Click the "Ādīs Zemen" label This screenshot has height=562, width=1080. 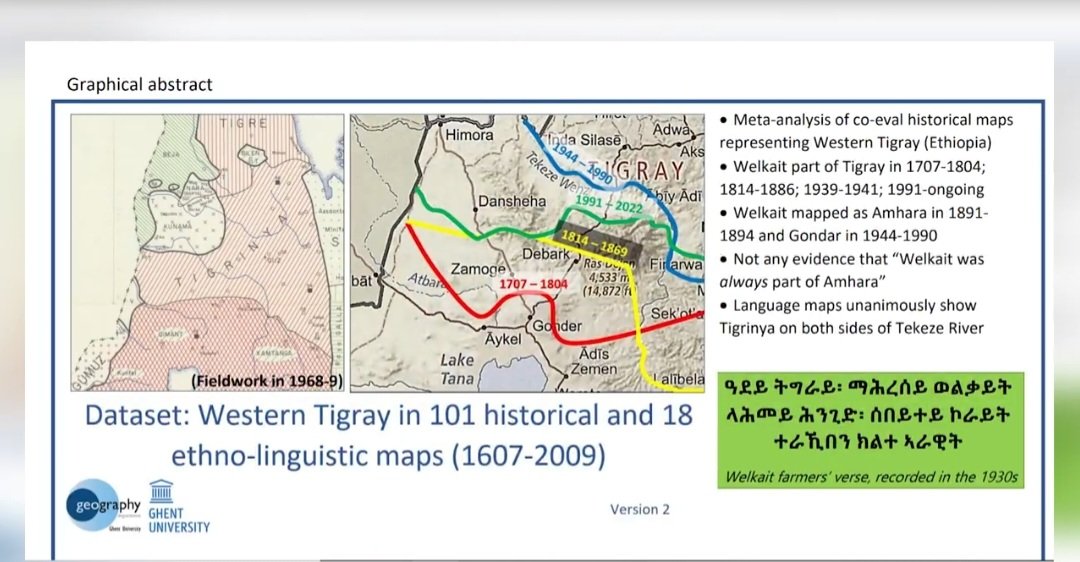[x=593, y=361]
